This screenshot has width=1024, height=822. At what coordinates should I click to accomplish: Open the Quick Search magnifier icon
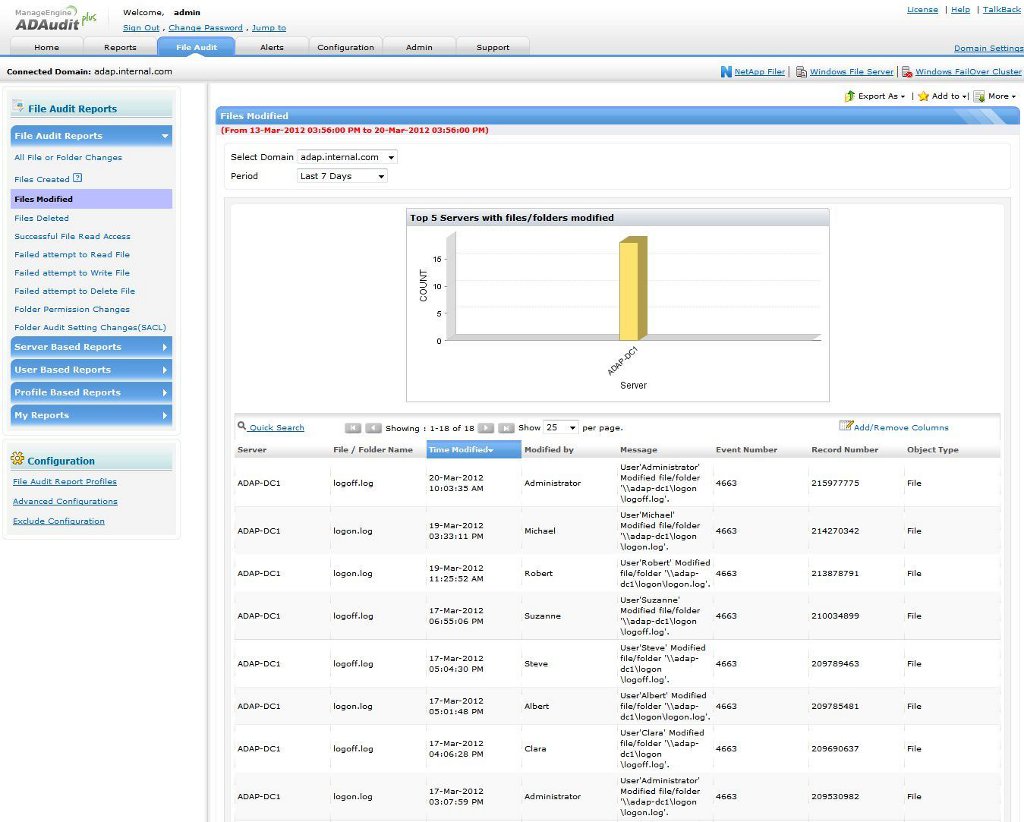point(242,427)
